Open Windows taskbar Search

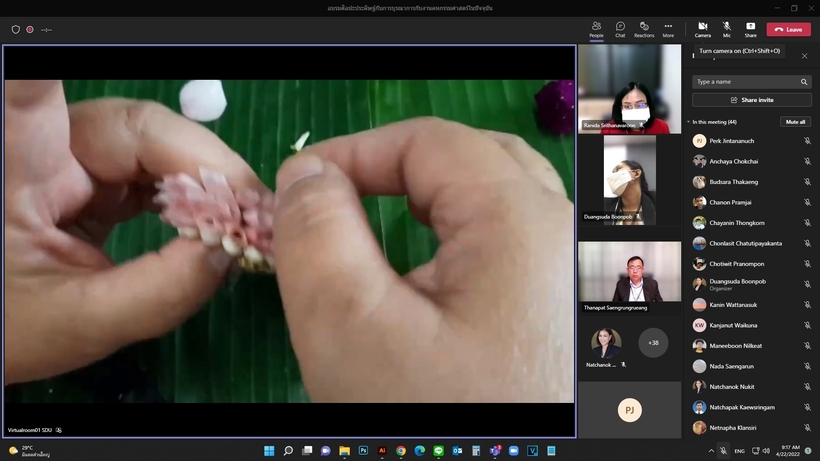click(288, 451)
